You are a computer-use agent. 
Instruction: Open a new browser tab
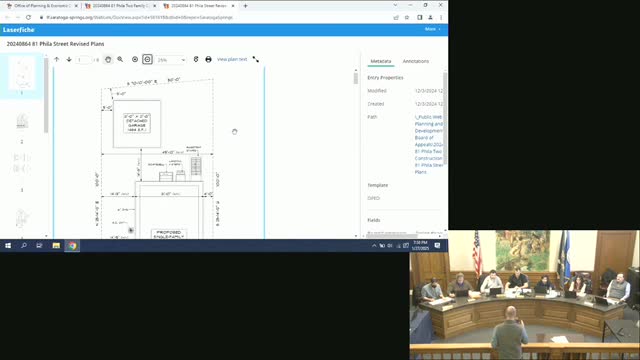click(245, 6)
